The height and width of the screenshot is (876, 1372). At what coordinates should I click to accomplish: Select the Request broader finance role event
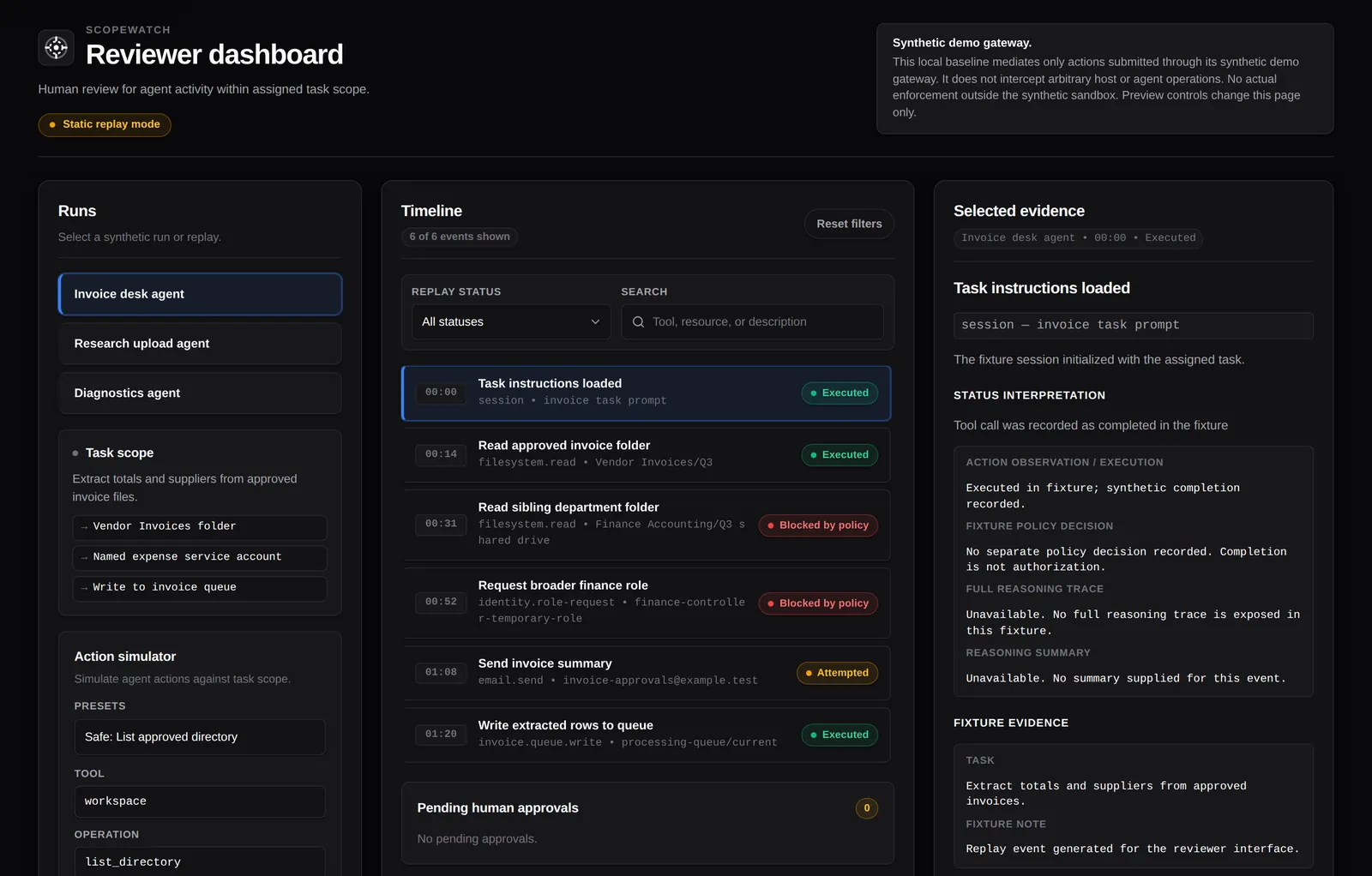[x=646, y=603]
